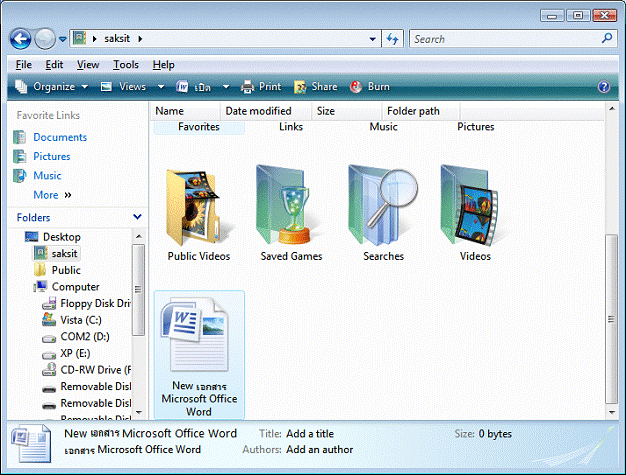Expand the arrow after saksit in address bar

(x=140, y=39)
